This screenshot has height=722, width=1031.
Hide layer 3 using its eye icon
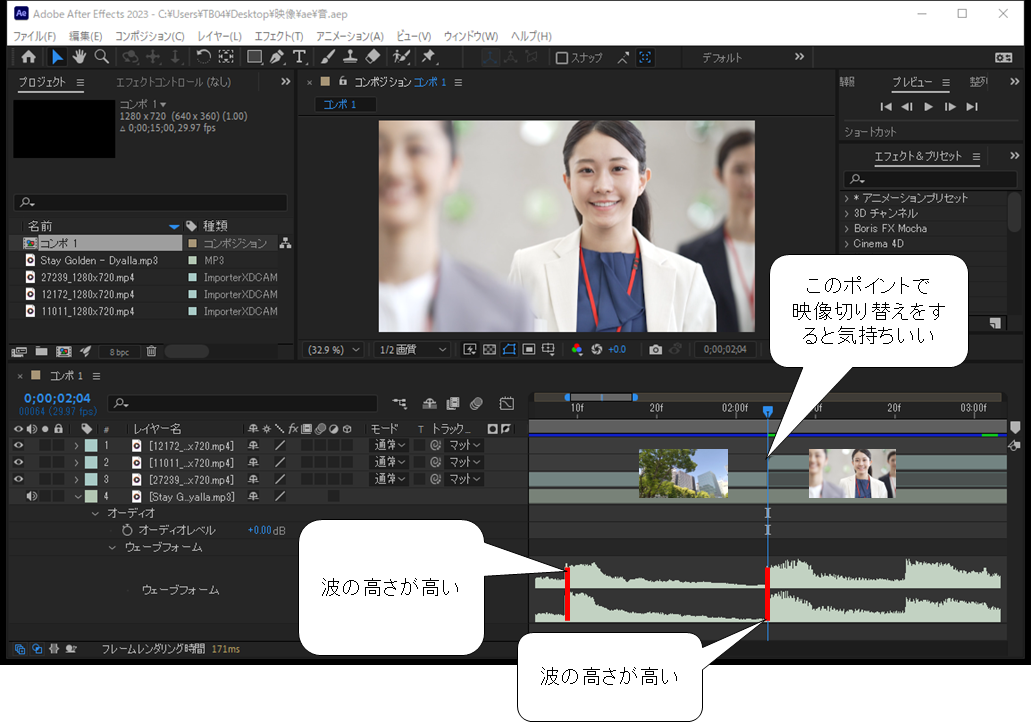click(x=18, y=479)
